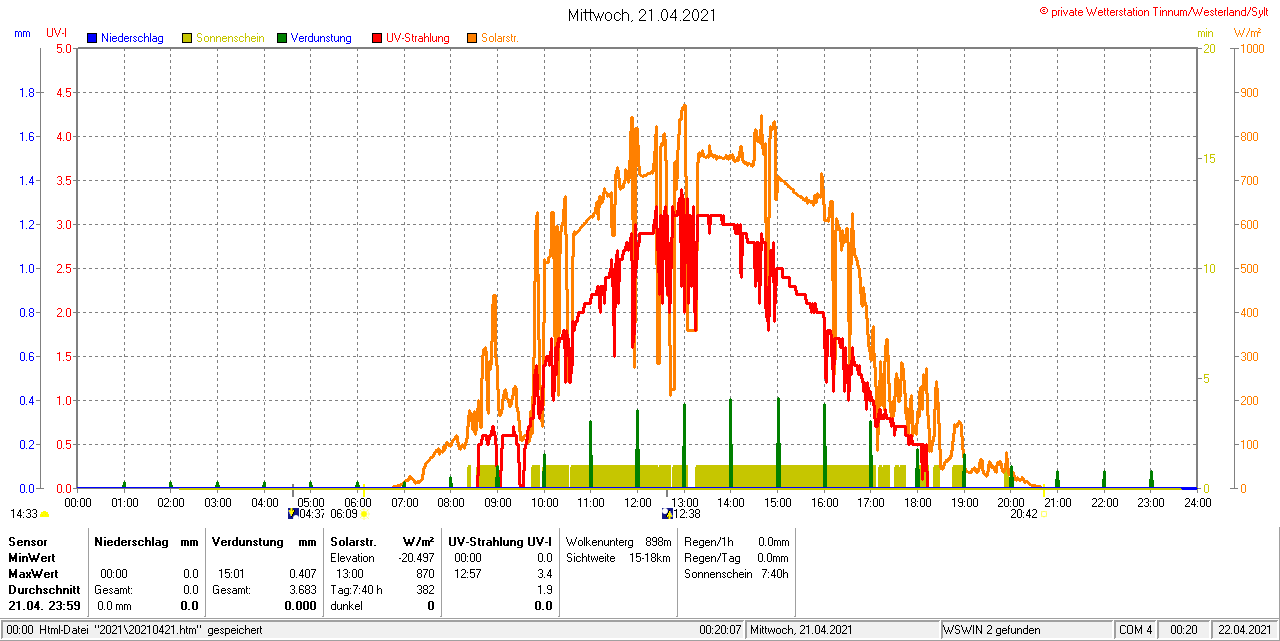The width and height of the screenshot is (1280, 641).
Task: Click the 'COM 4' status bar field
Action: coord(1135,630)
